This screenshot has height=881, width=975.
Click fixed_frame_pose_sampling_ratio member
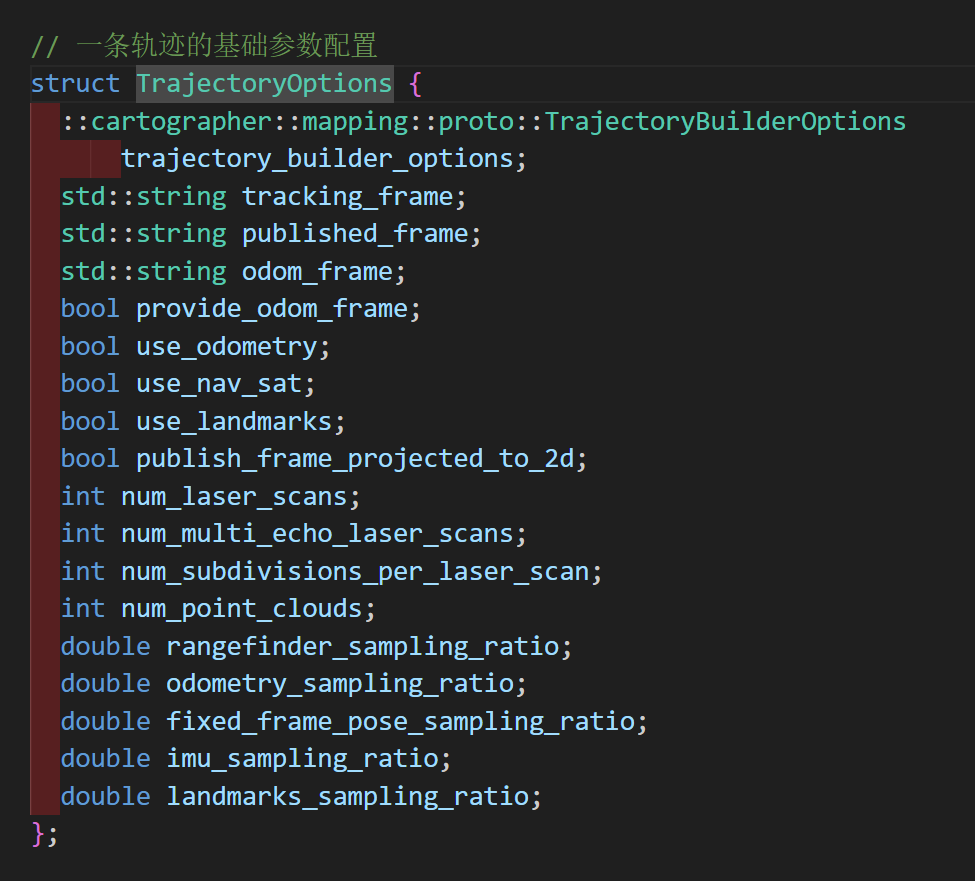click(400, 721)
